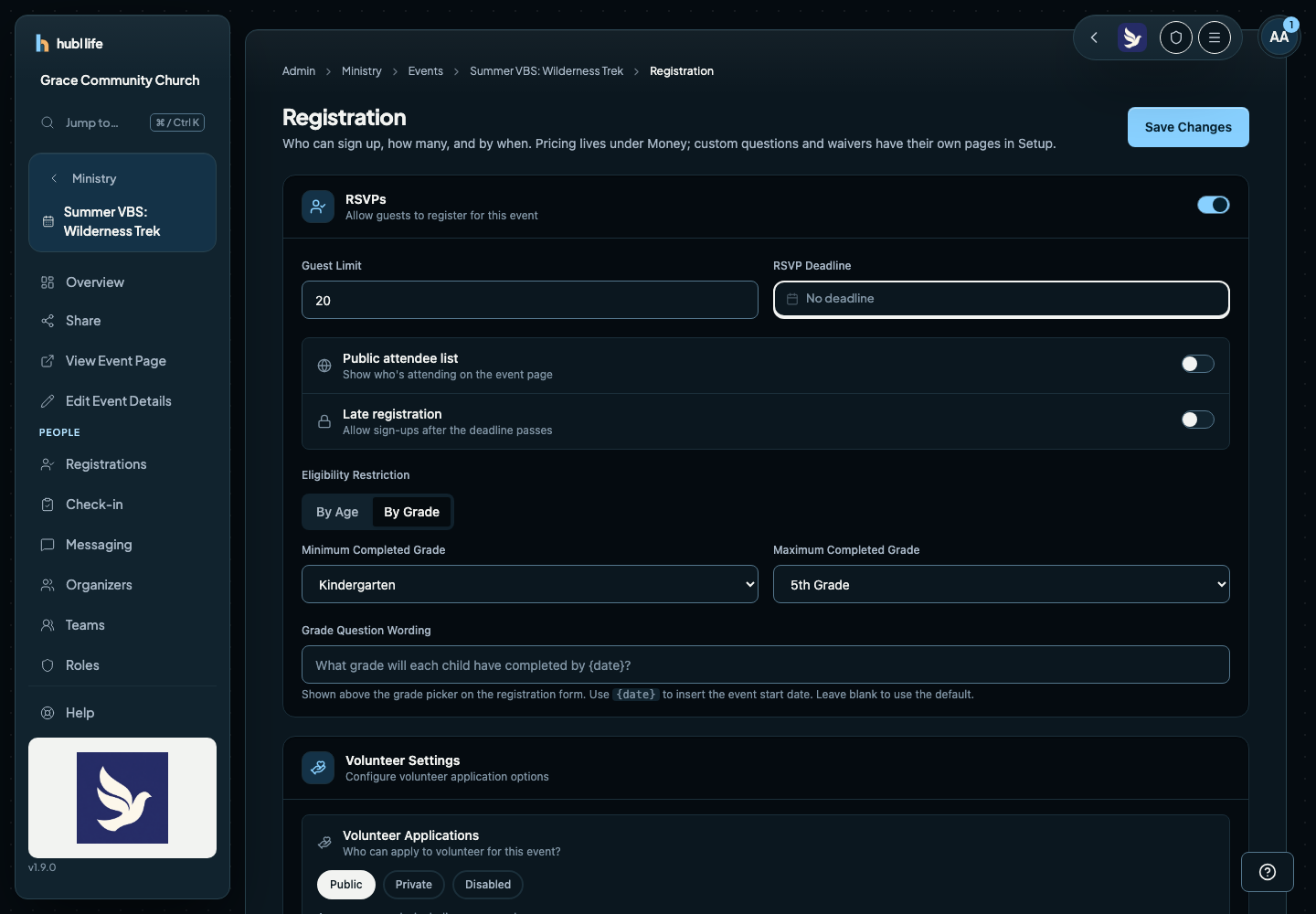This screenshot has width=1316, height=914.
Task: Go back to Ministry in the sidebar
Action: [x=94, y=178]
